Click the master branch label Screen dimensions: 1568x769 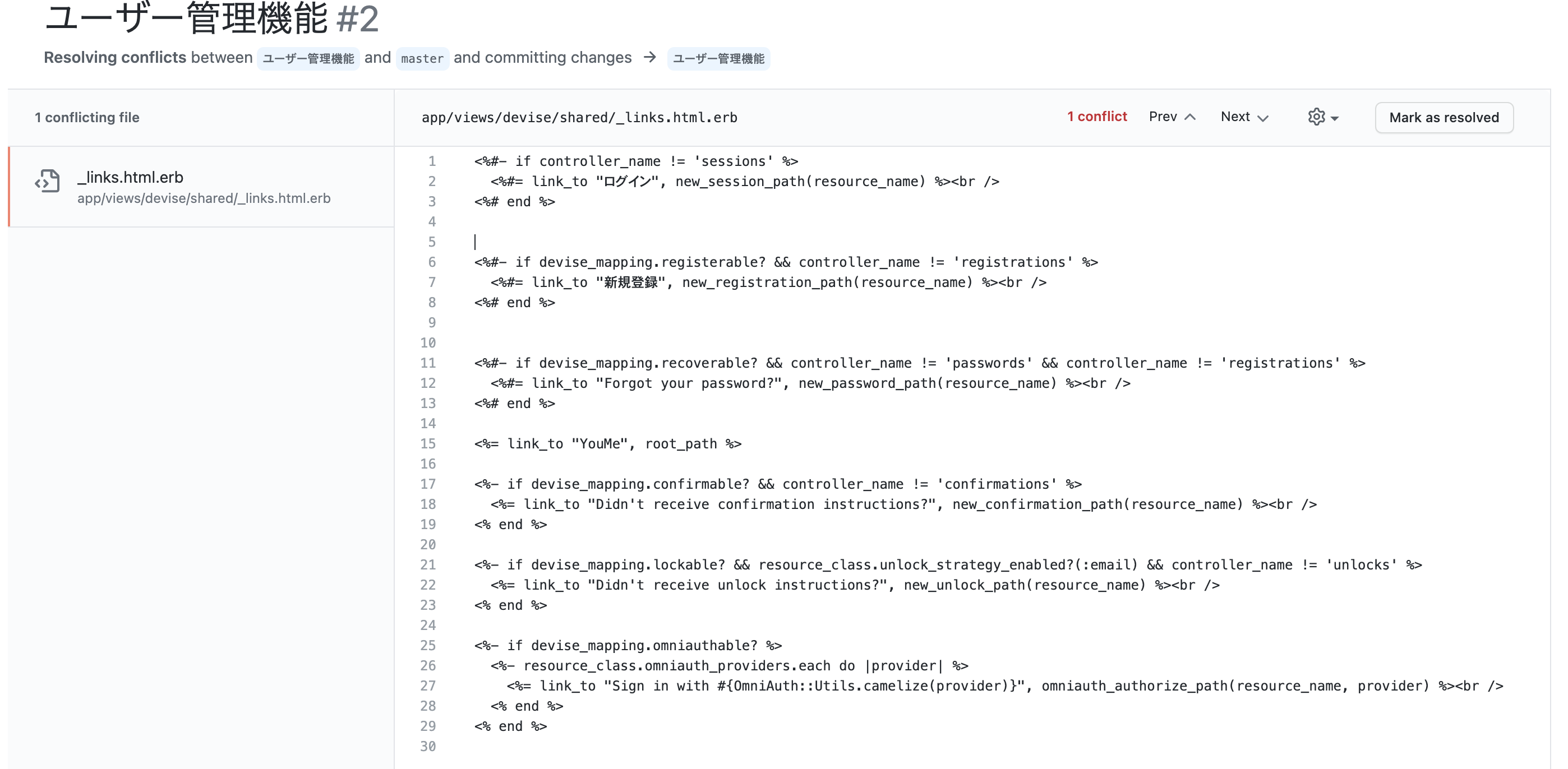(x=422, y=59)
